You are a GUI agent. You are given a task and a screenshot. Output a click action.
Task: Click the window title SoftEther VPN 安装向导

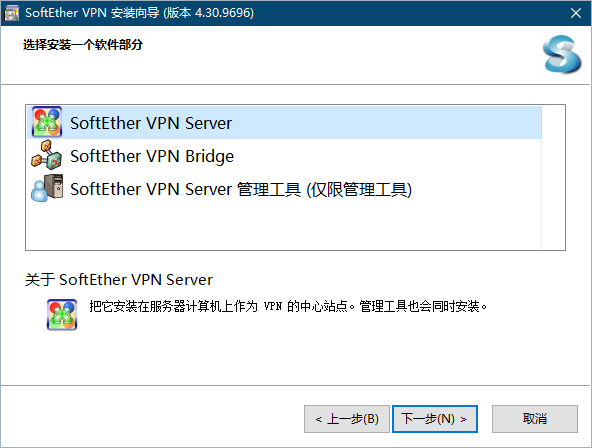click(x=139, y=13)
